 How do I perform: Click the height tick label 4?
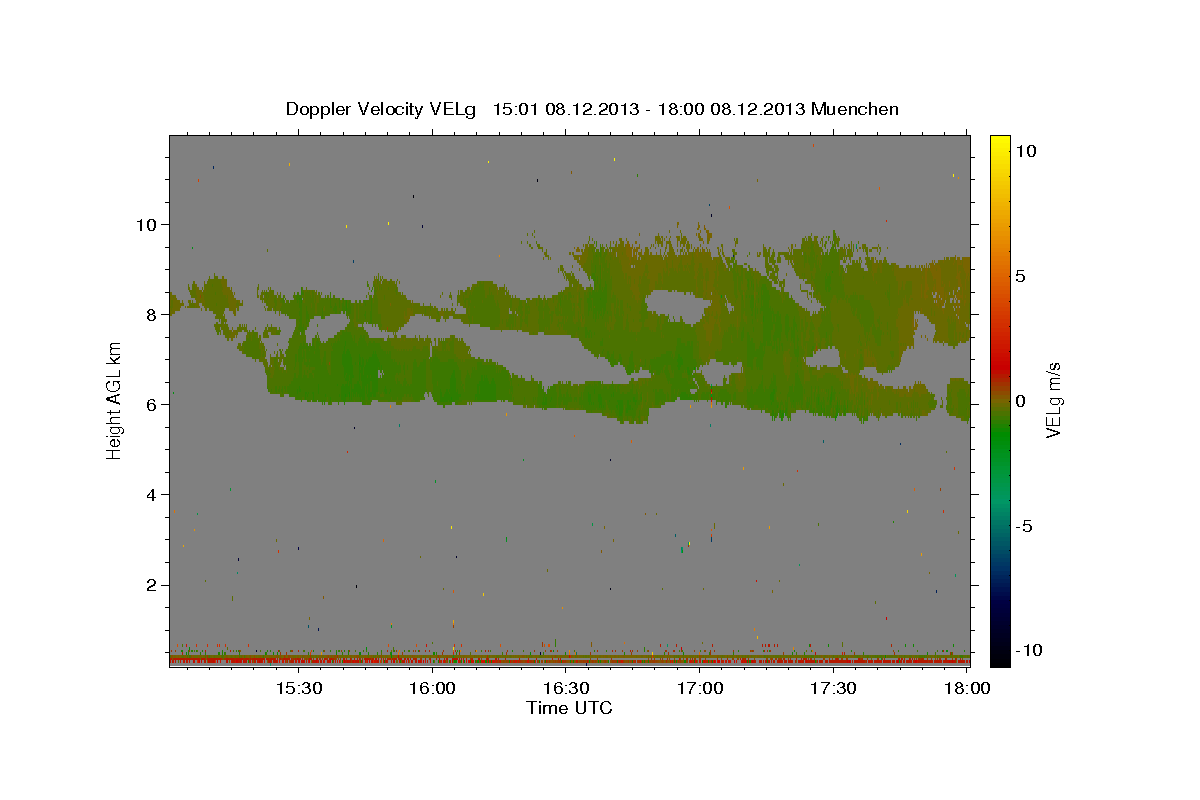(x=149, y=495)
